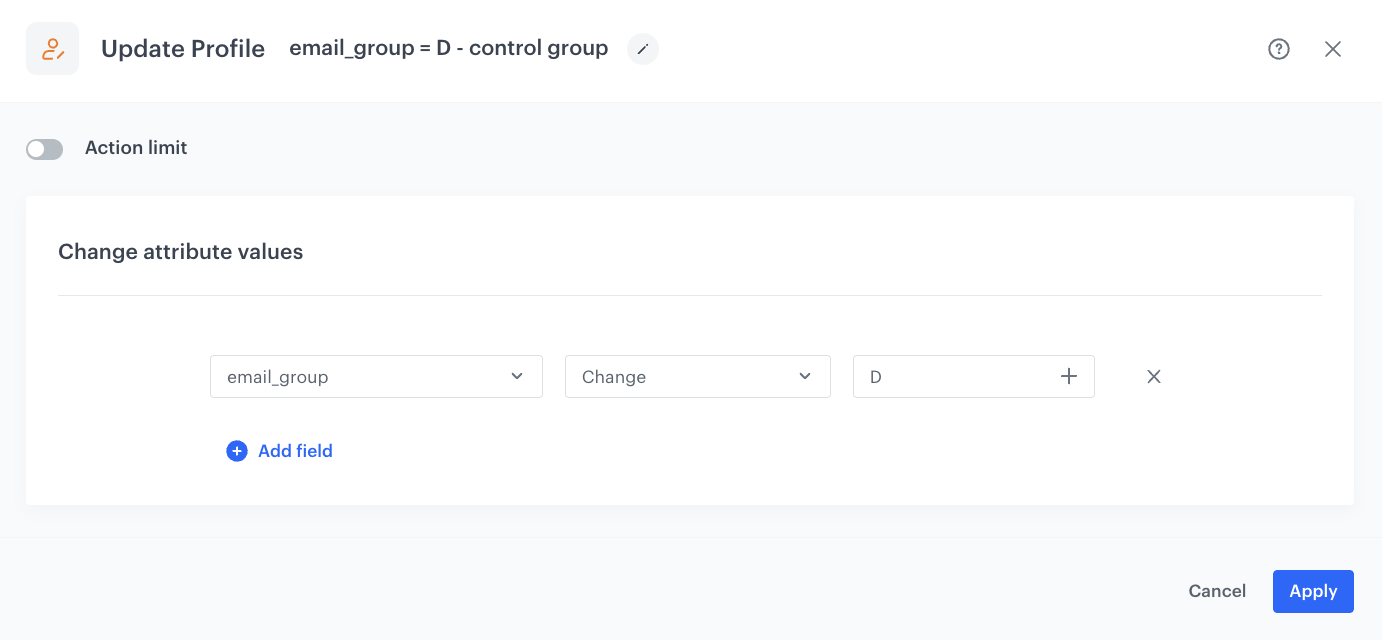Close the Update Profile dialog

(x=1333, y=48)
